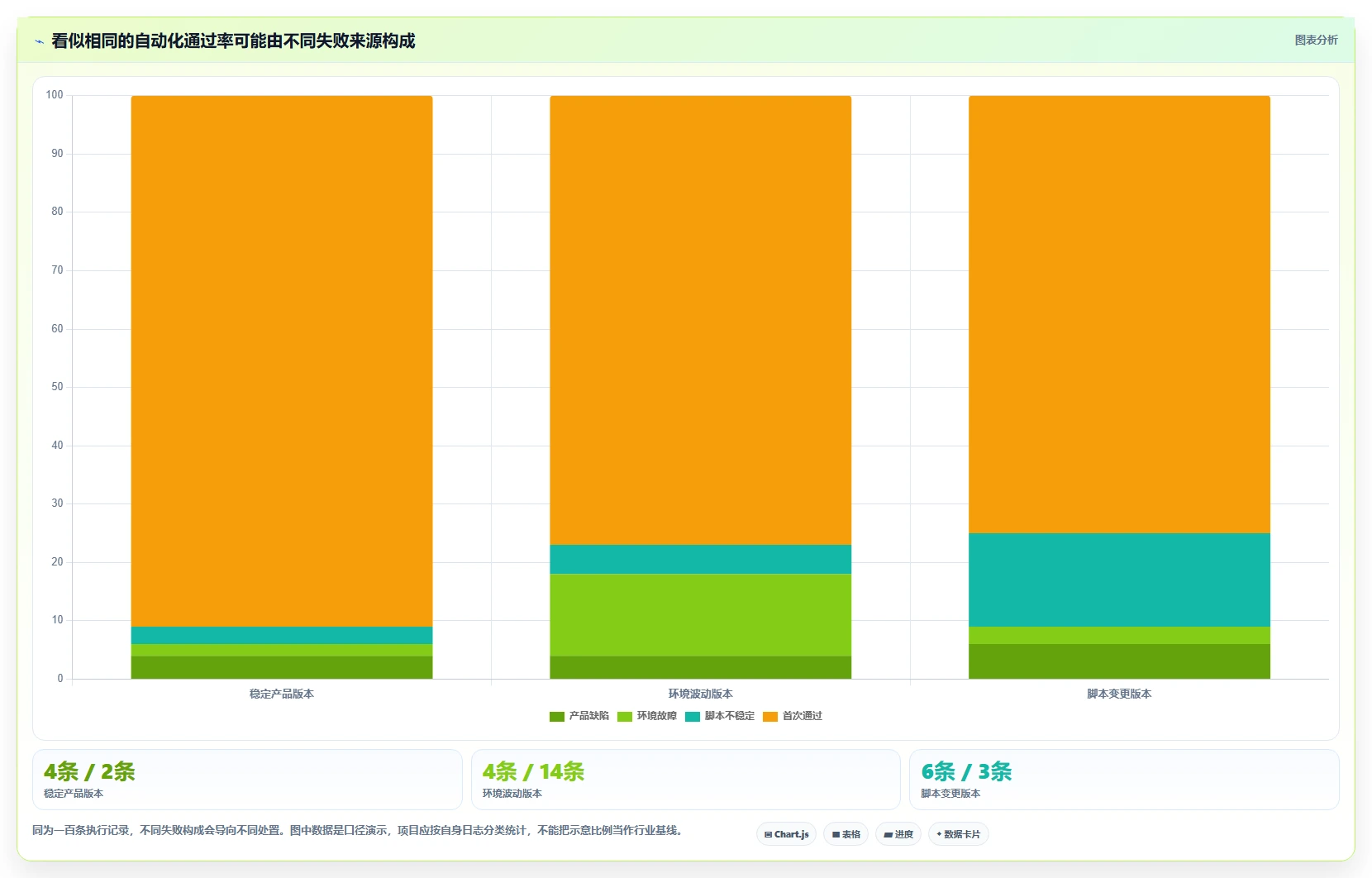Click the y-axis tick label 100
The height and width of the screenshot is (878, 1372).
point(55,95)
